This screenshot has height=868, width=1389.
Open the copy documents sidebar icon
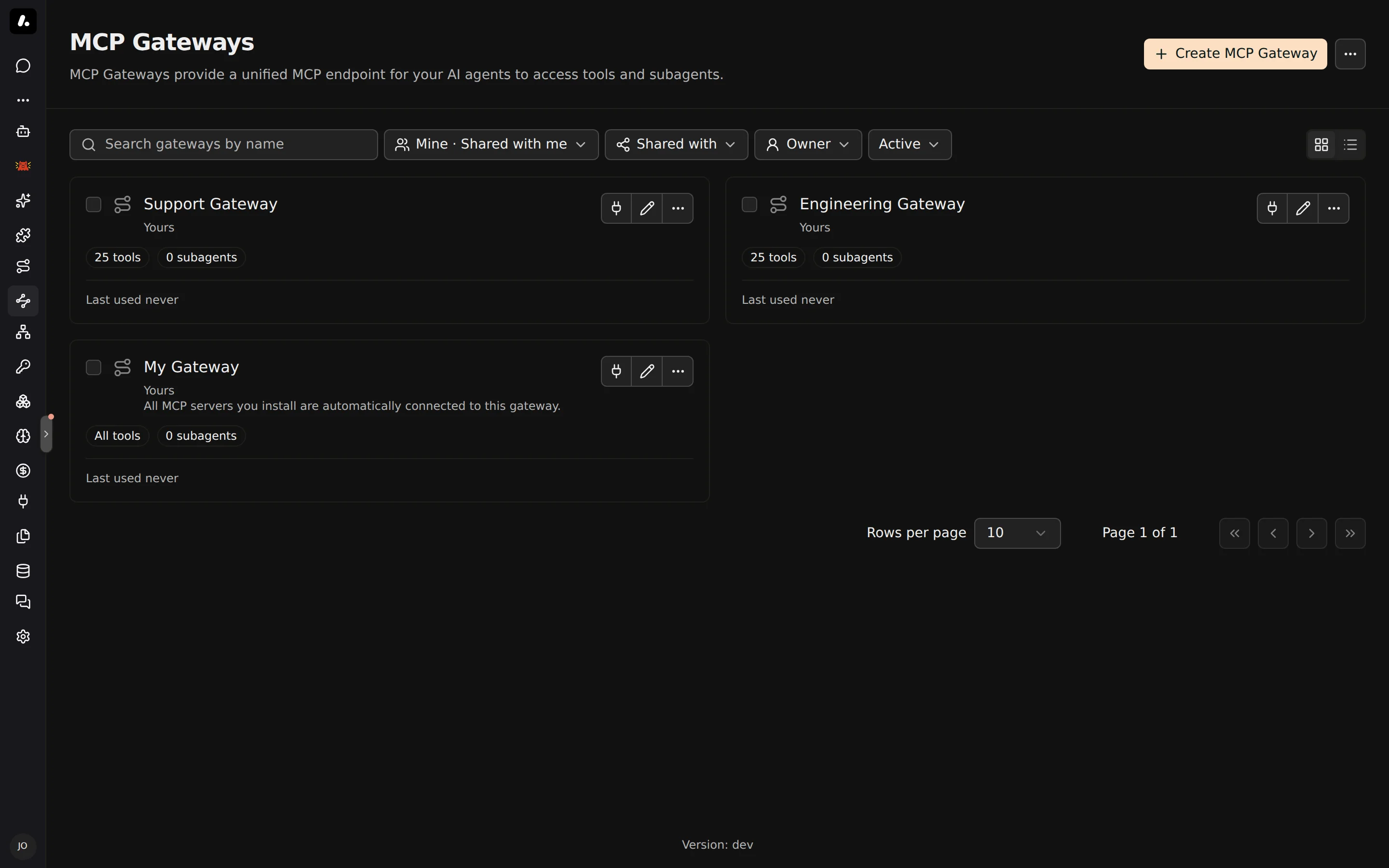23,536
